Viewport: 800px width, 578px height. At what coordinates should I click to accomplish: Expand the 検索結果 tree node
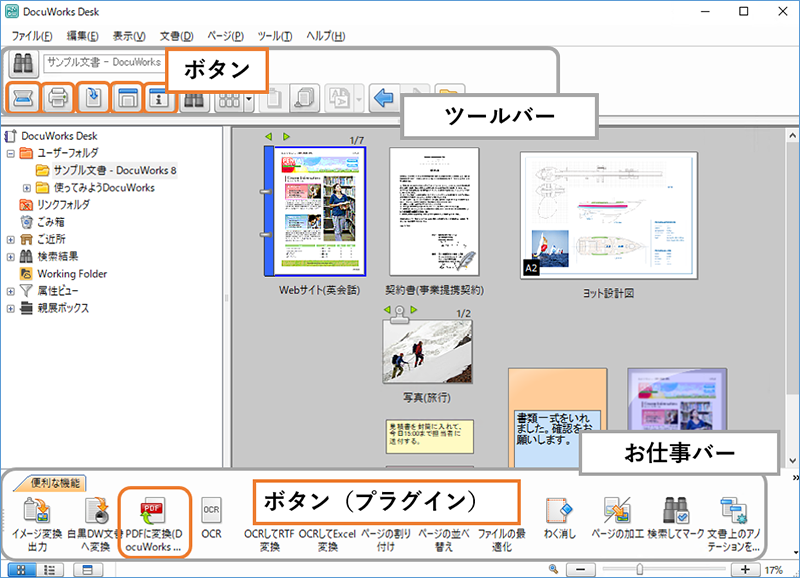(11, 257)
